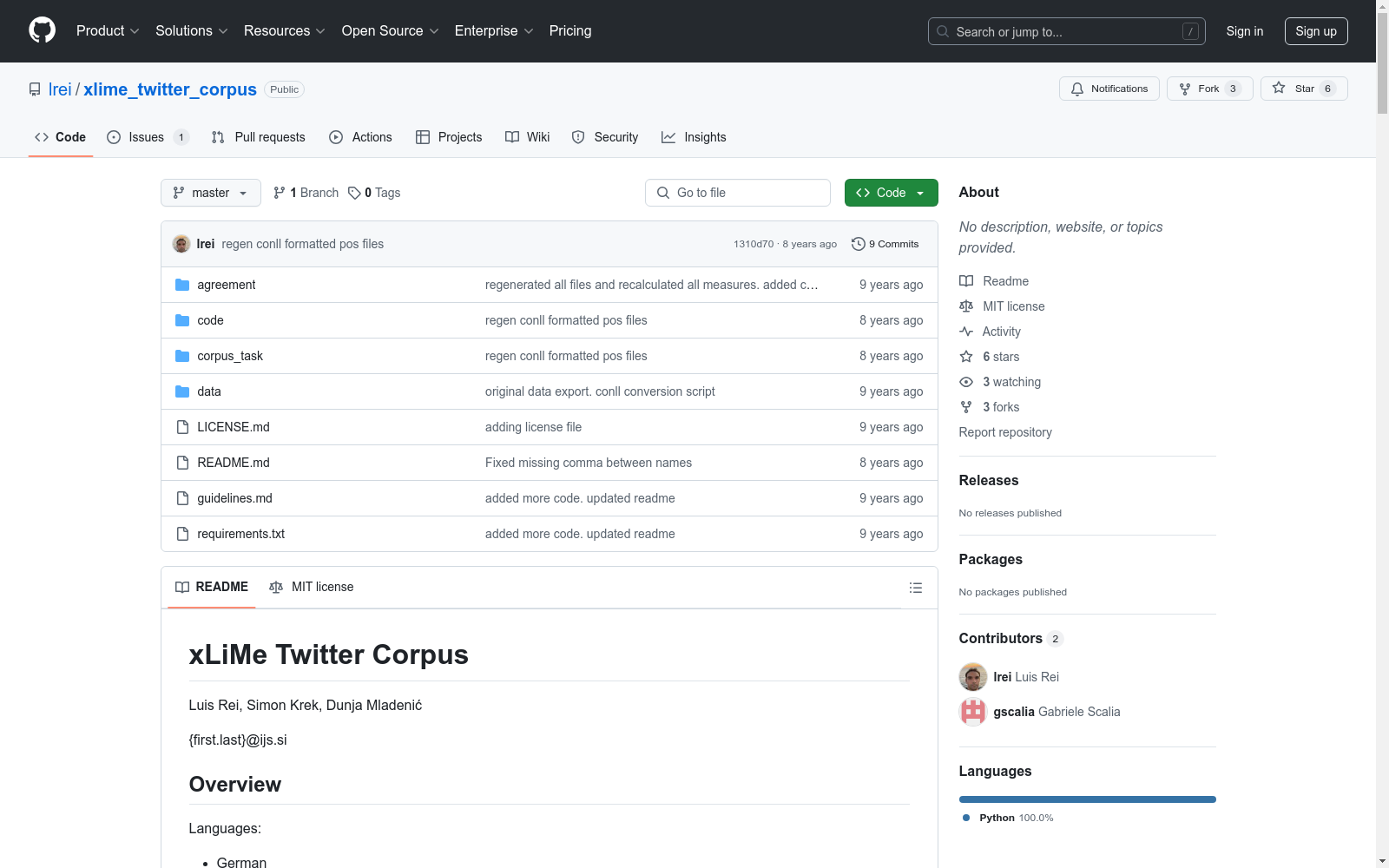This screenshot has width=1389, height=868.
Task: Click the Python language bar
Action: pos(1088,799)
